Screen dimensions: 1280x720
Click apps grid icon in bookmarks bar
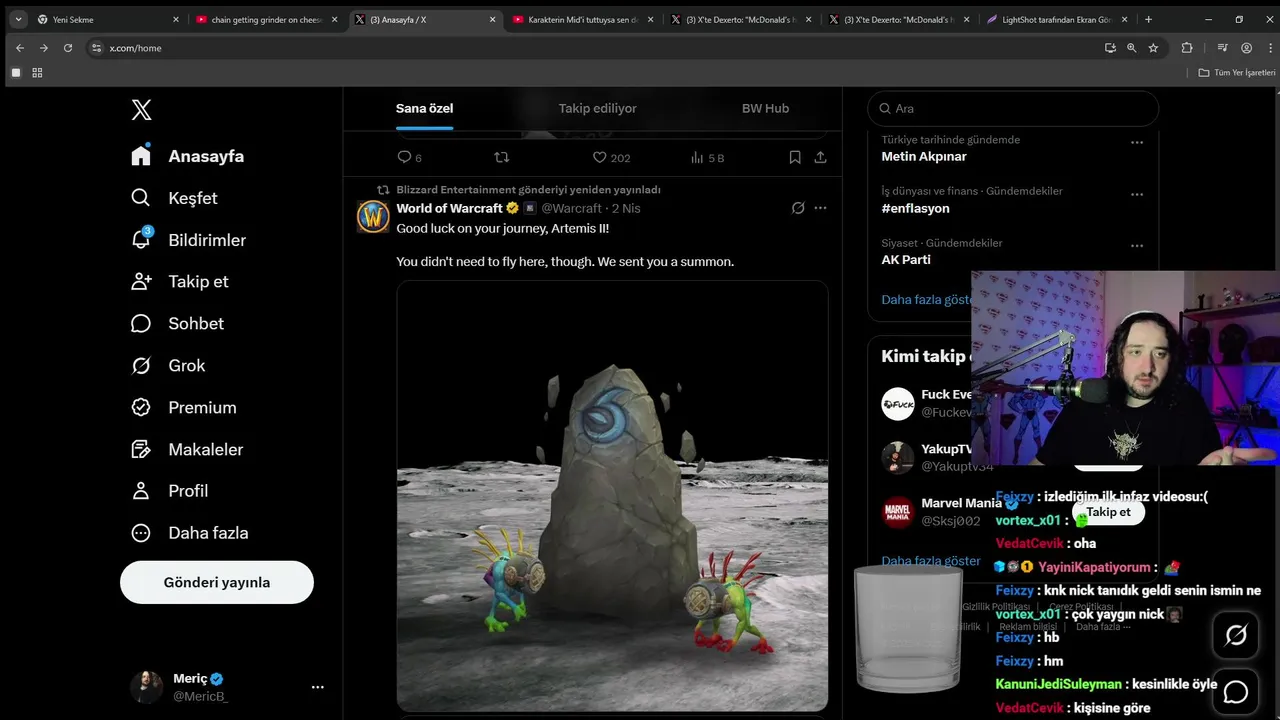point(37,72)
